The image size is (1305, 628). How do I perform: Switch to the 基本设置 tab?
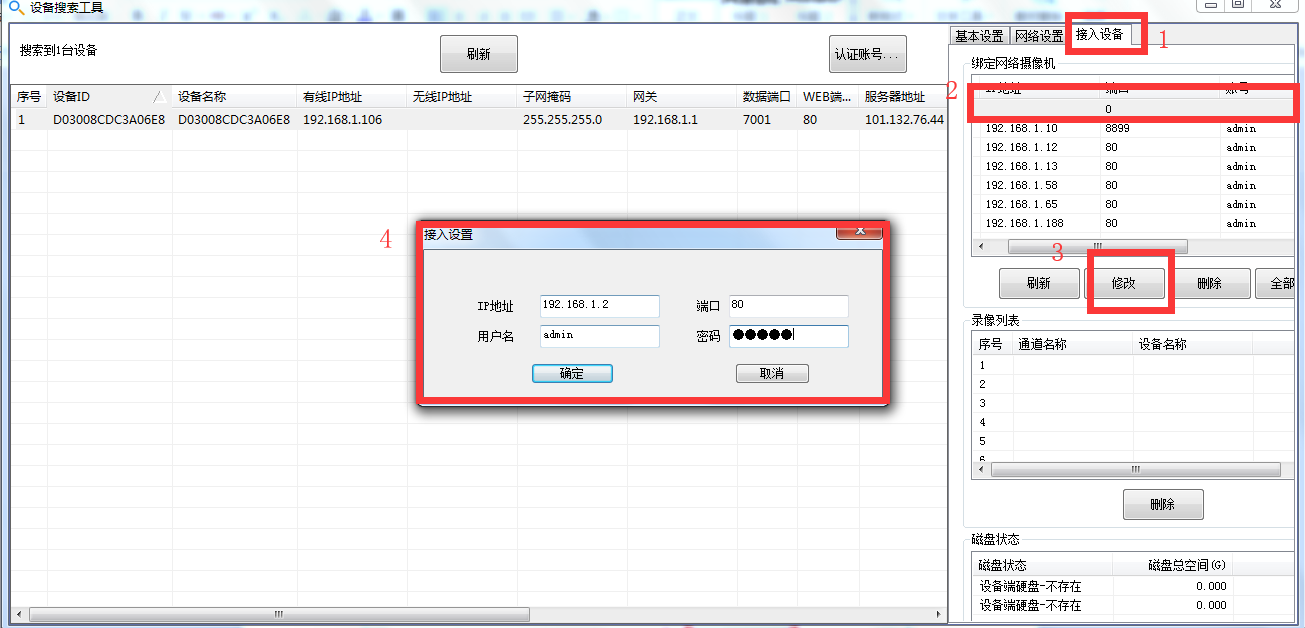click(x=979, y=36)
